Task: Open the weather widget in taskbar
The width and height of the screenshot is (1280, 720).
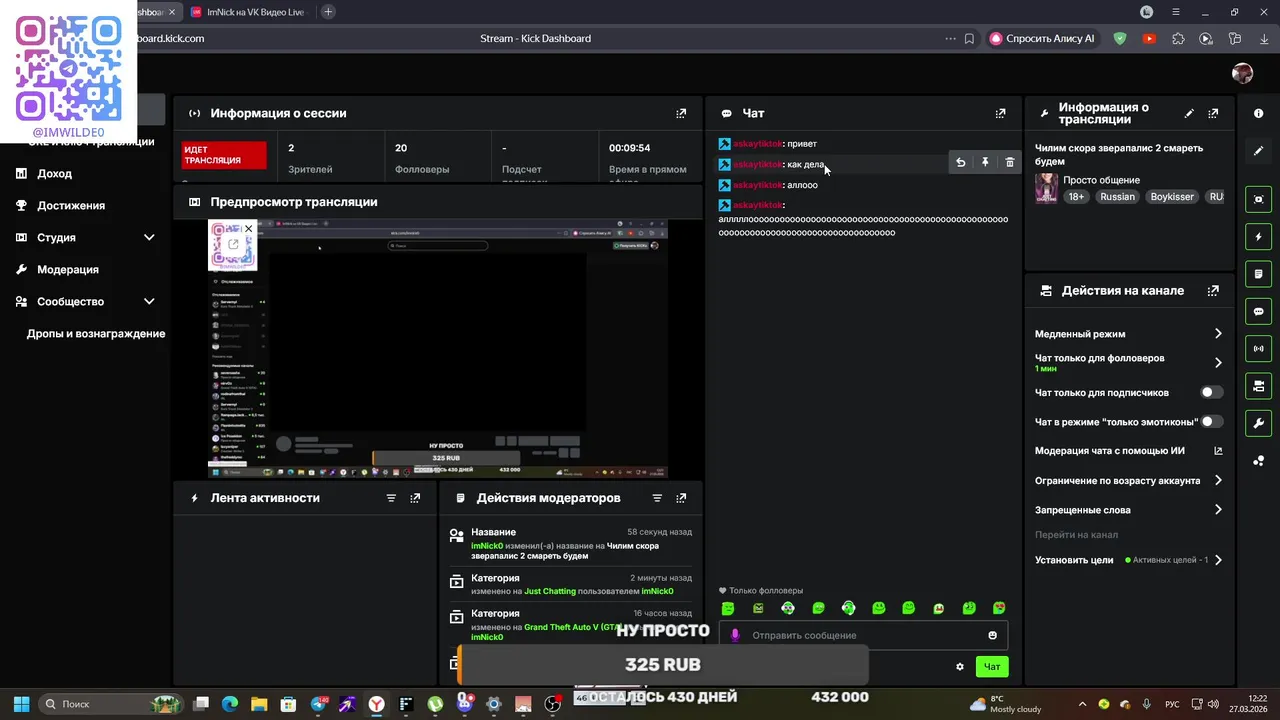Action: tap(1005, 704)
